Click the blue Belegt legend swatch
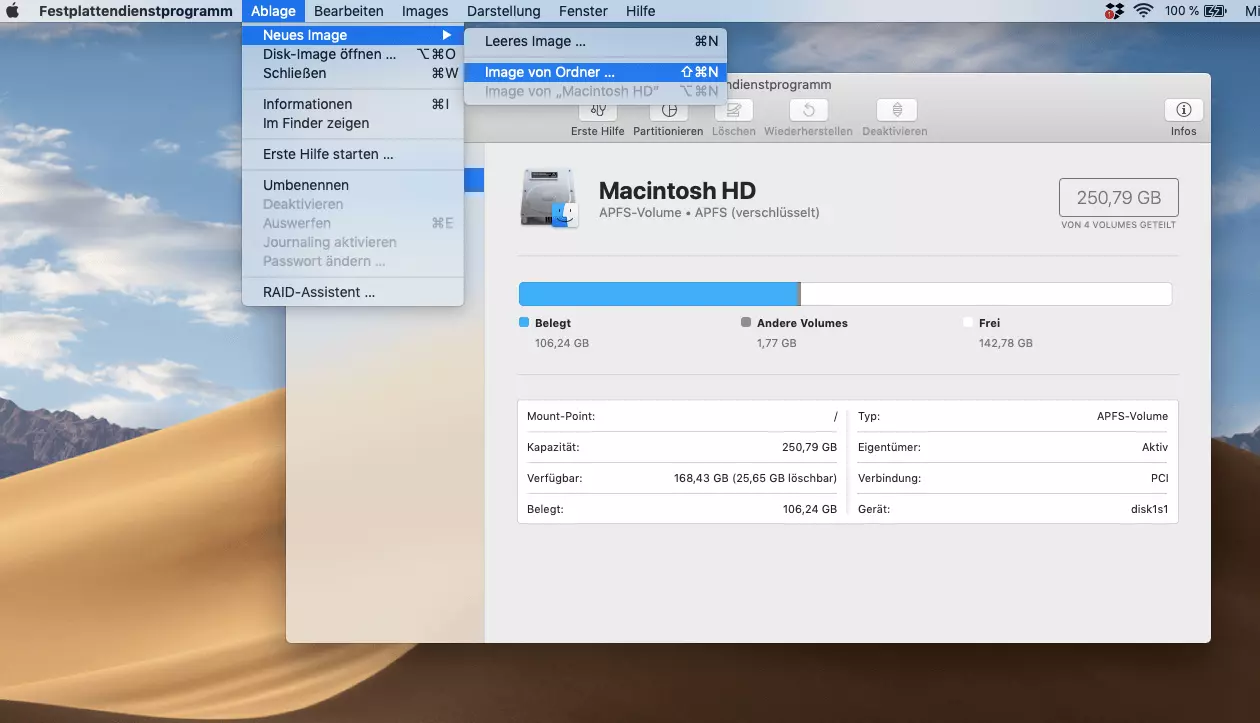1260x723 pixels. [524, 323]
